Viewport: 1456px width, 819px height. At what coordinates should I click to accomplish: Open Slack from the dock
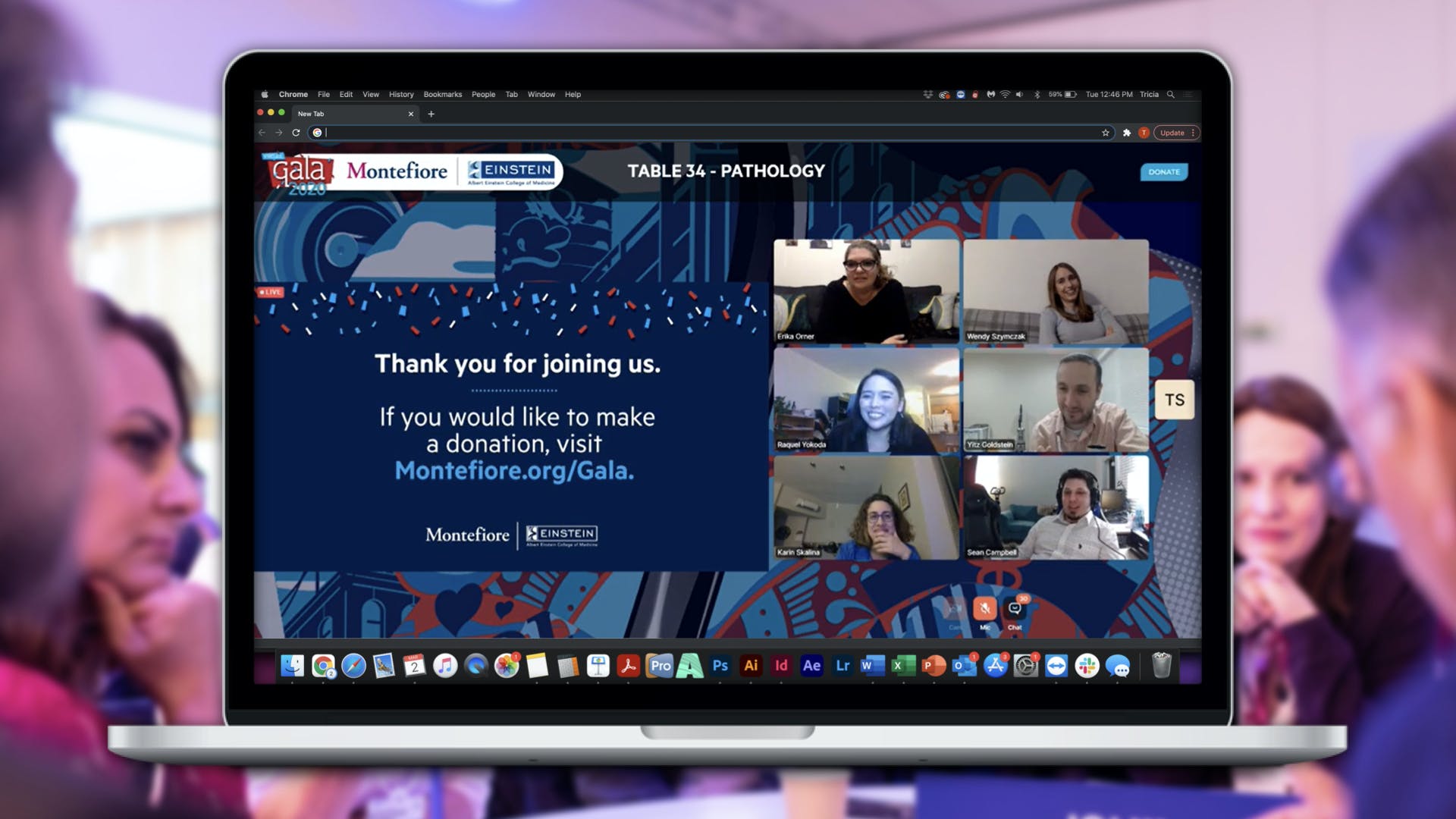pos(1087,666)
